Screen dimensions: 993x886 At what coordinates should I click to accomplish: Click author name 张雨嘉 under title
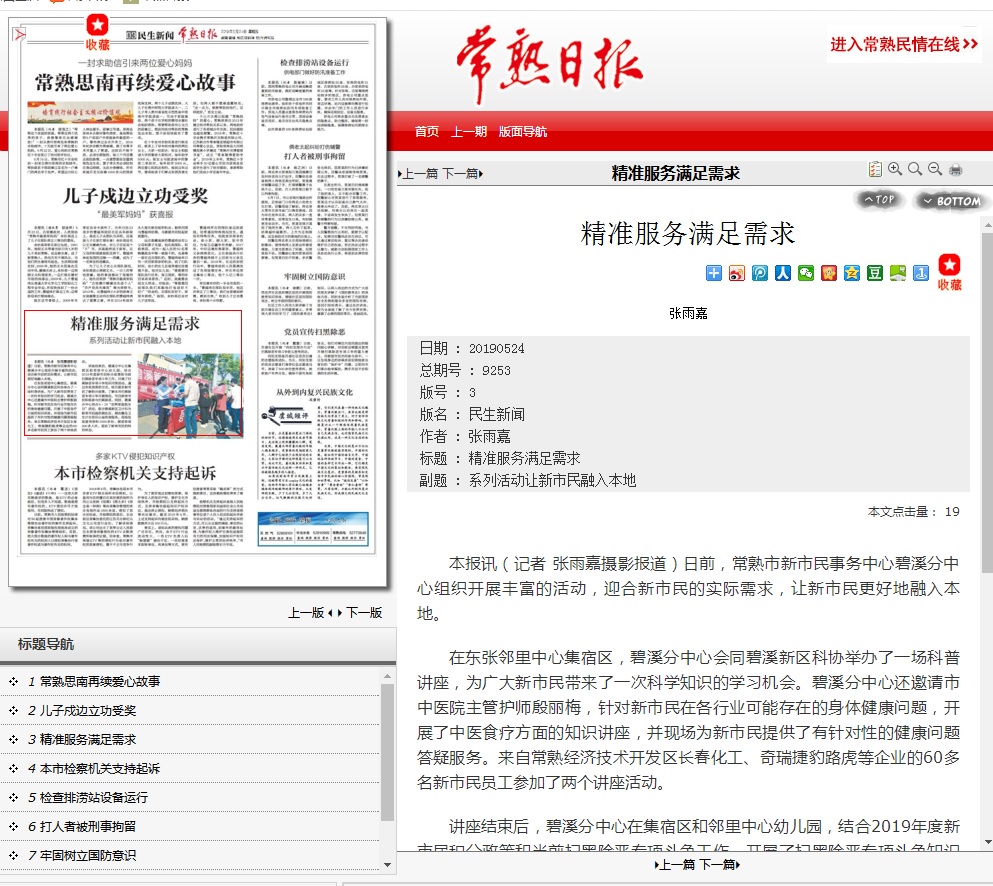coord(688,313)
